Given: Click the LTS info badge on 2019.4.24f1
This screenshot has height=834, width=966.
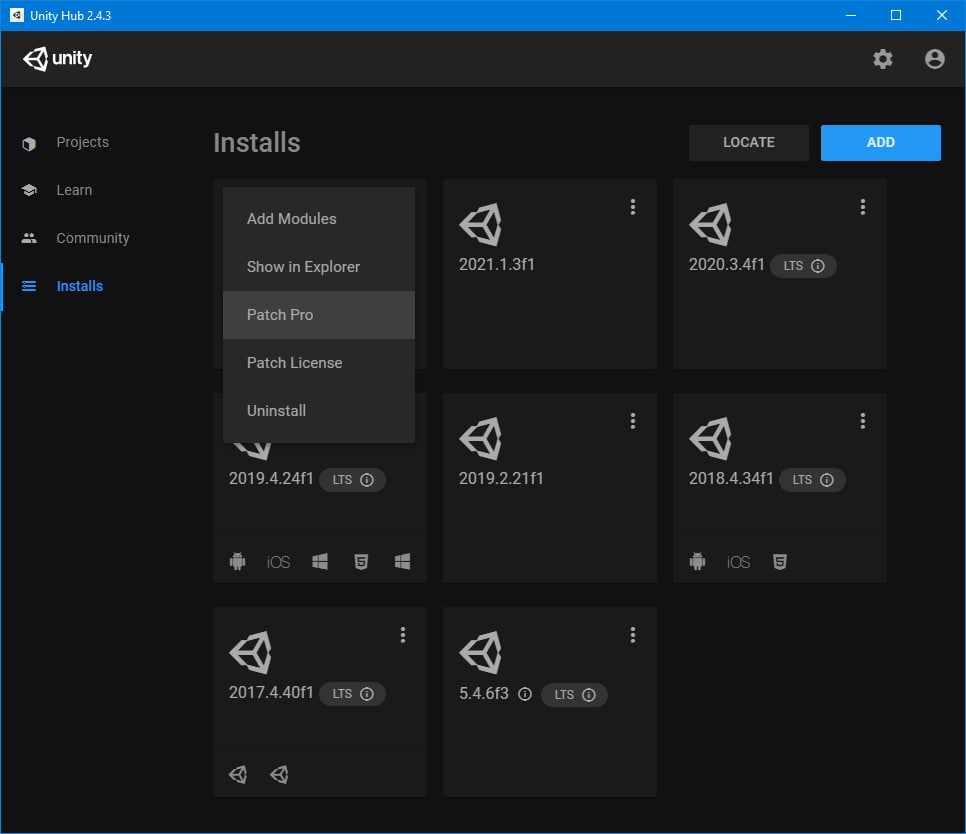Looking at the screenshot, I should 352,479.
